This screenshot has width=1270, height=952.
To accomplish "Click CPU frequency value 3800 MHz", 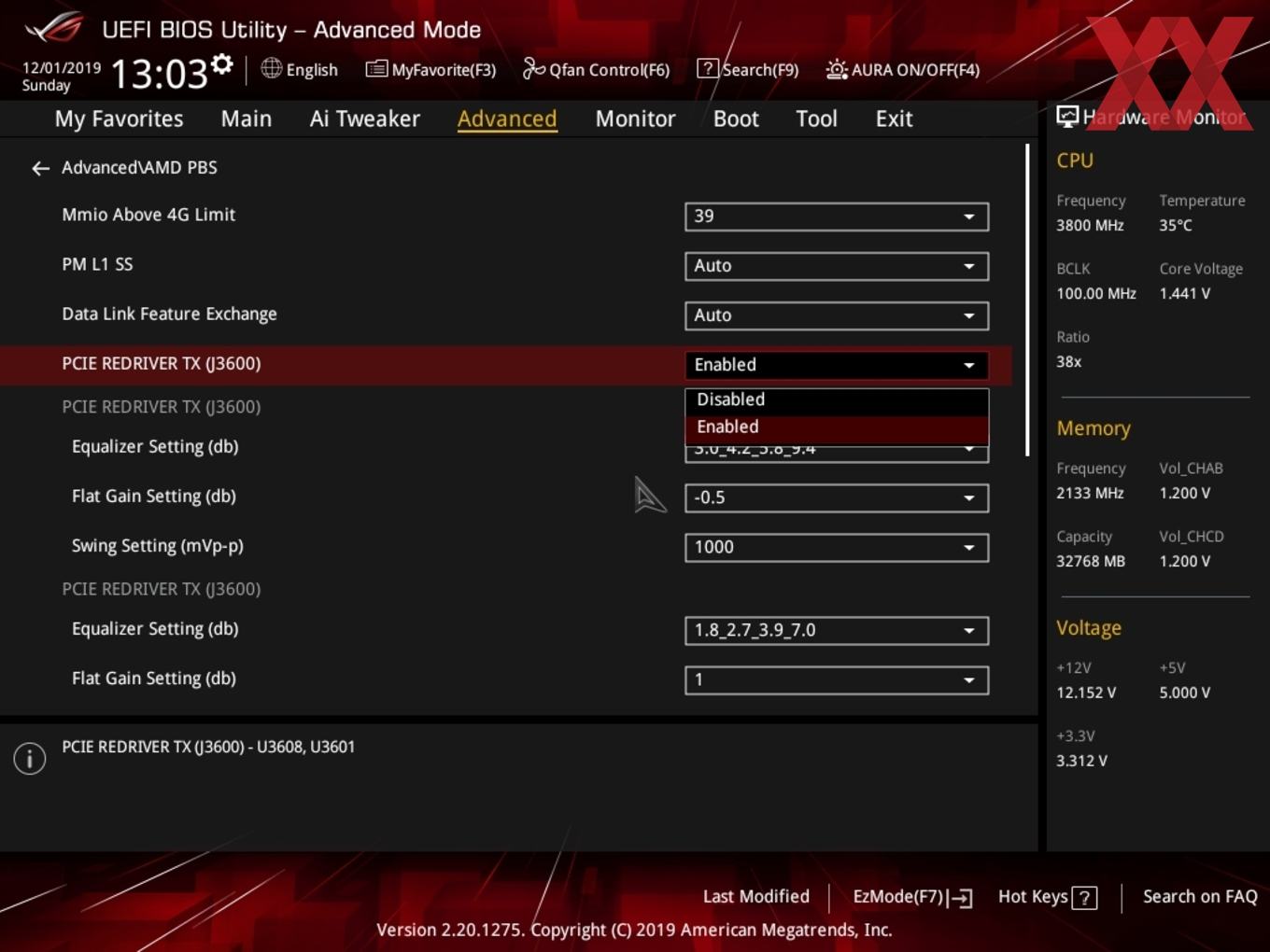I will [x=1090, y=226].
